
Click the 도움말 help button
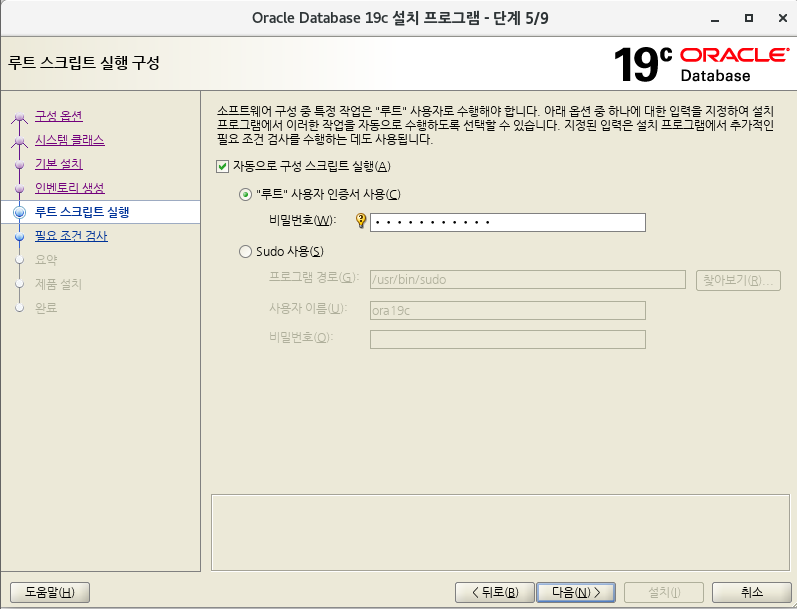click(50, 592)
